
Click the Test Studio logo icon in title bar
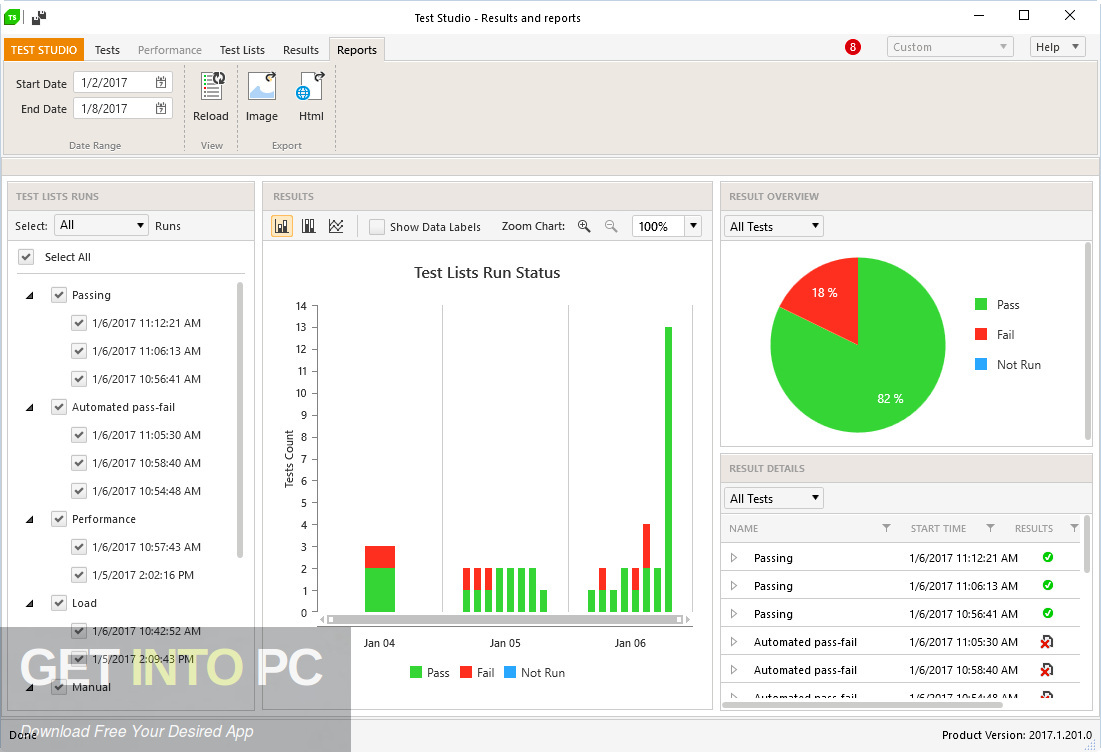(12, 17)
